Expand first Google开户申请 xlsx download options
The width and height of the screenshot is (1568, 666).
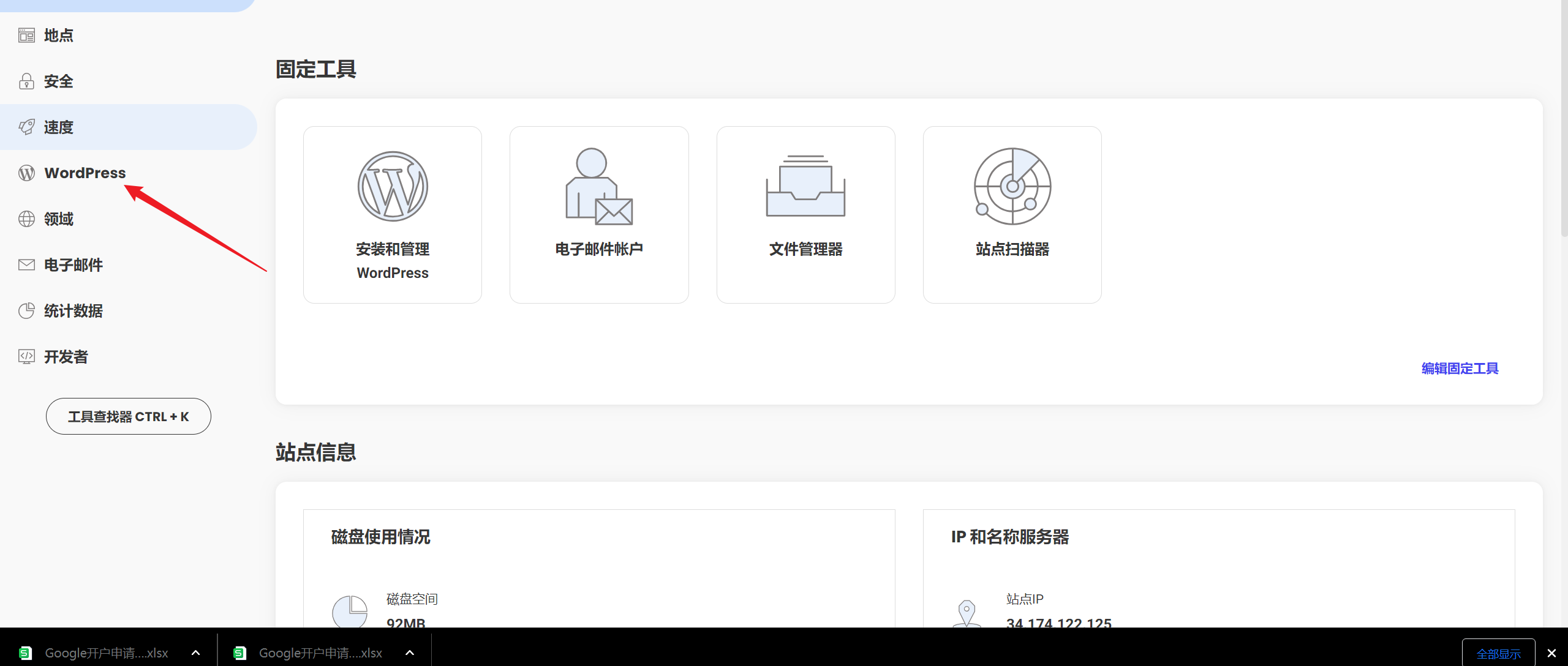tap(195, 653)
